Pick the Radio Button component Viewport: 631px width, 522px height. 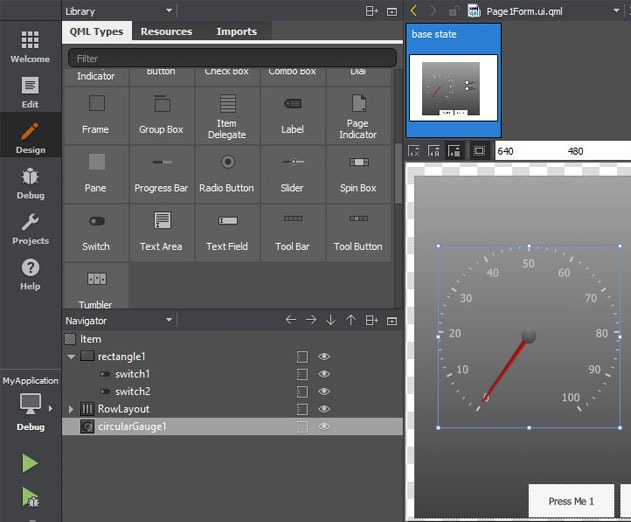(227, 173)
